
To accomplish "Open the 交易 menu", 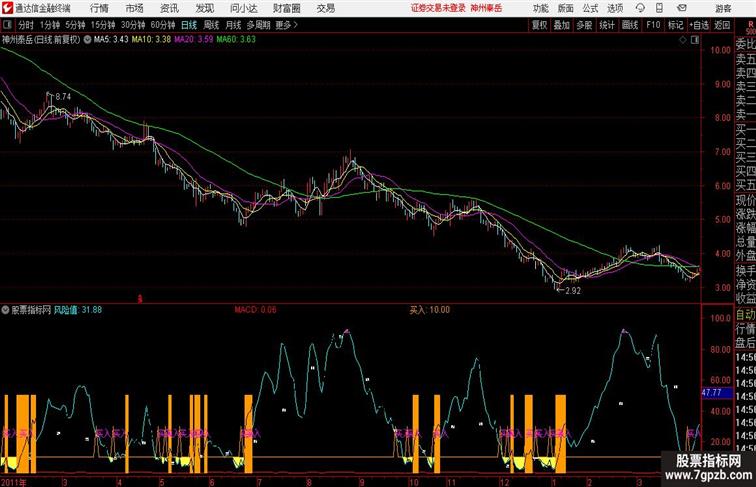I will click(325, 8).
